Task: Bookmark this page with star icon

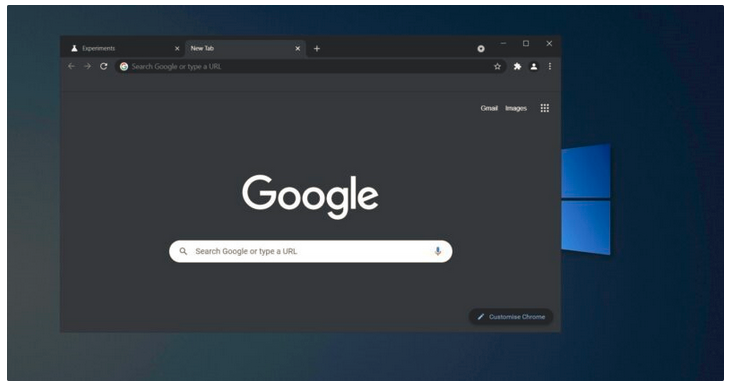Action: 497,67
